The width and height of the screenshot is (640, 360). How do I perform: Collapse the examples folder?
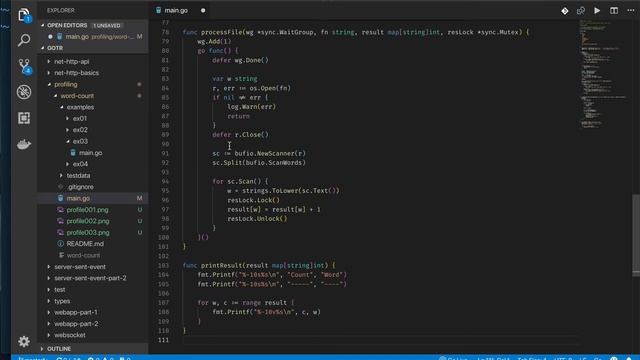tap(80, 107)
